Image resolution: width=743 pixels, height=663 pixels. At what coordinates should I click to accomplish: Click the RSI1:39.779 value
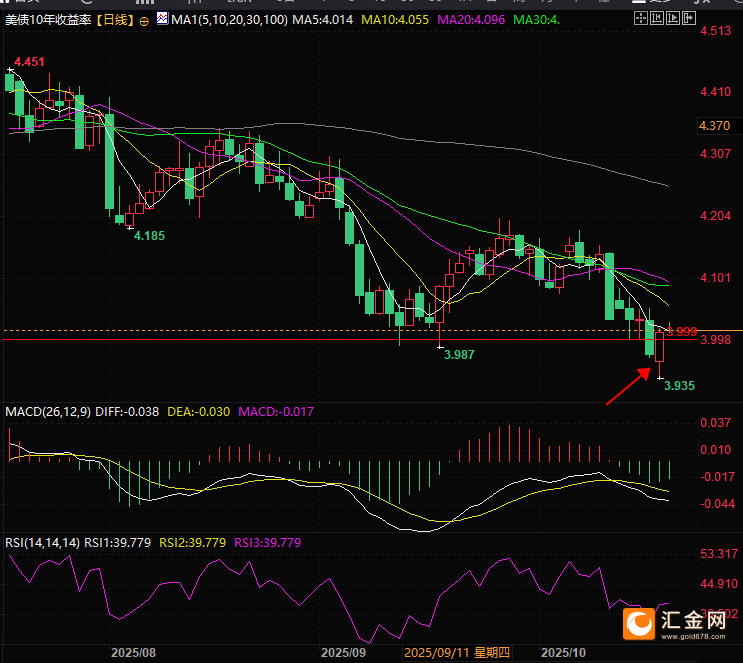[118, 543]
